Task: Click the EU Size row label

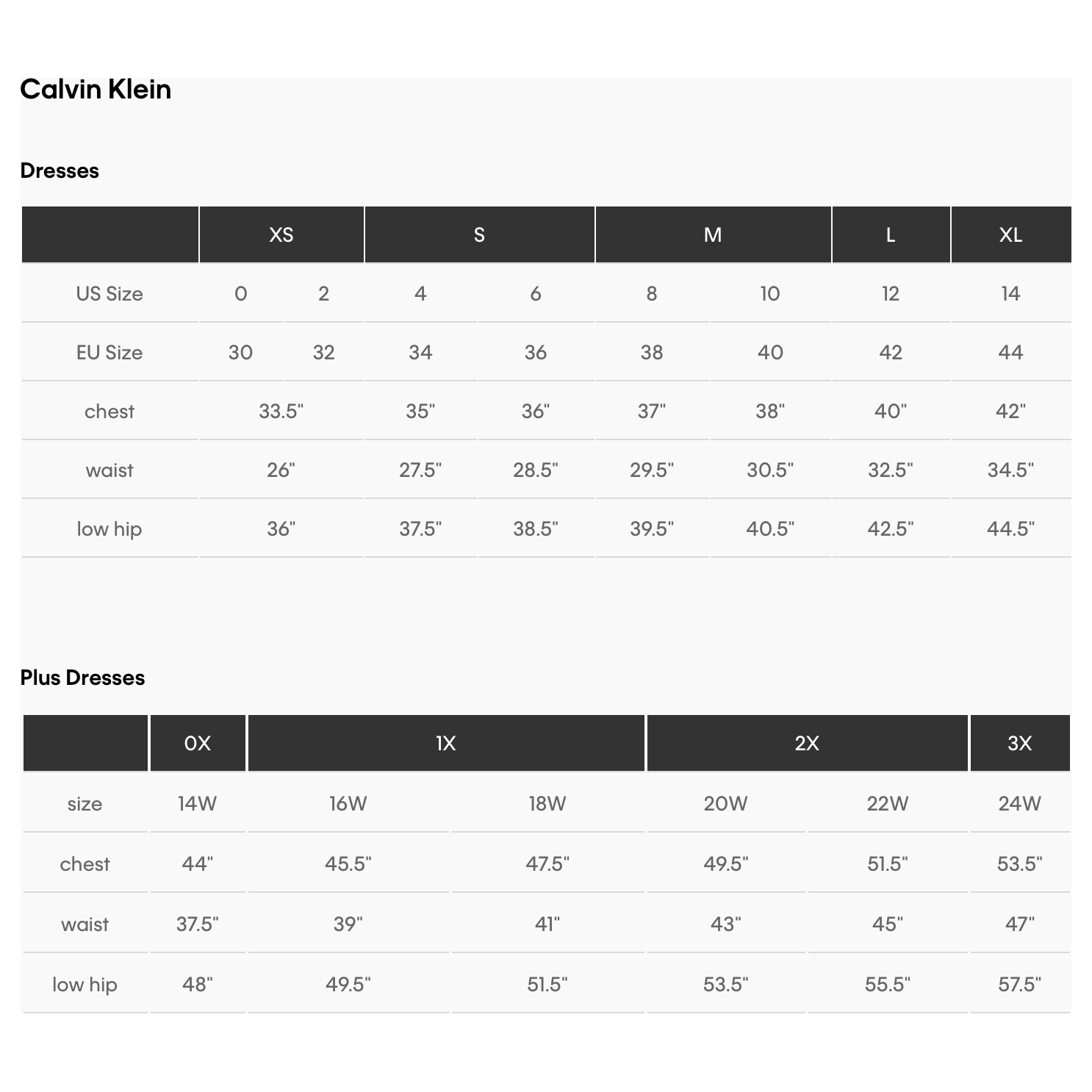Action: (109, 353)
